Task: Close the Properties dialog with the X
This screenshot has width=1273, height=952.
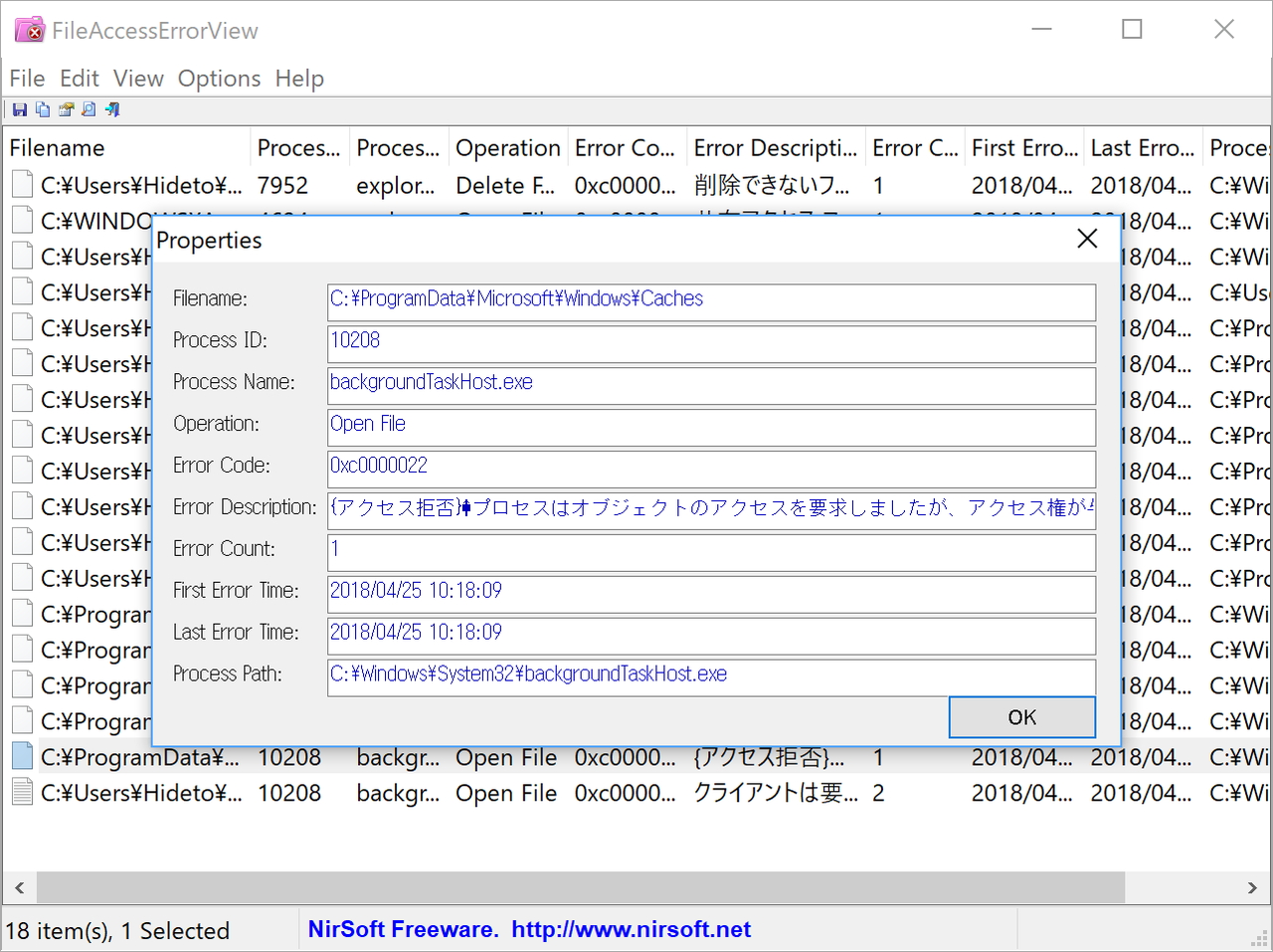Action: pyautogui.click(x=1088, y=239)
